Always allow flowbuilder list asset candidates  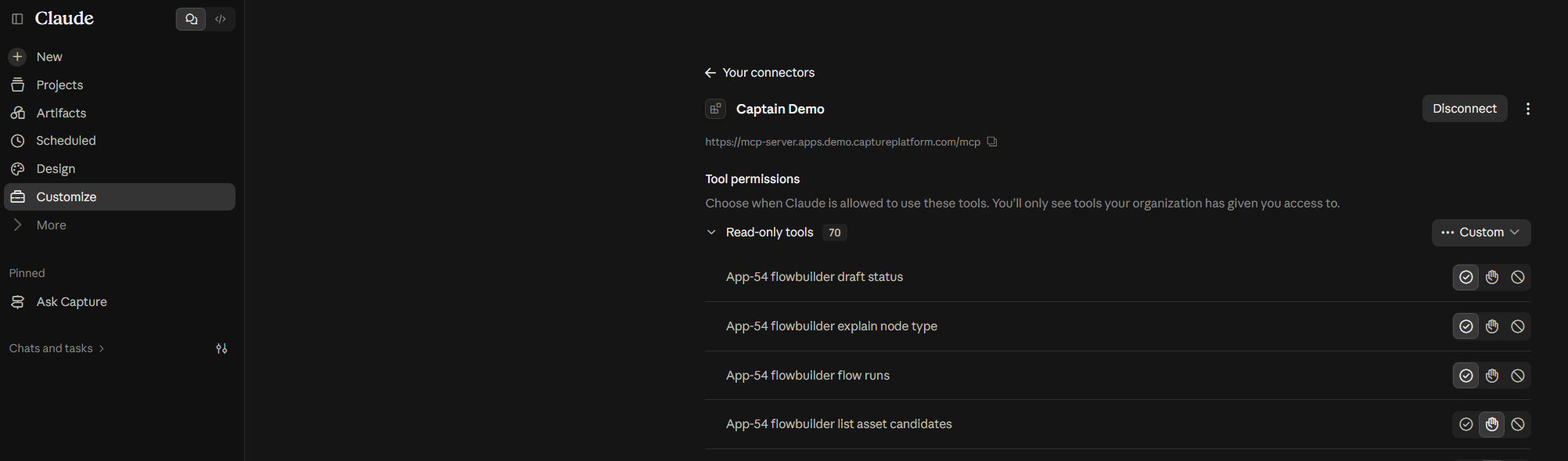[1466, 424]
